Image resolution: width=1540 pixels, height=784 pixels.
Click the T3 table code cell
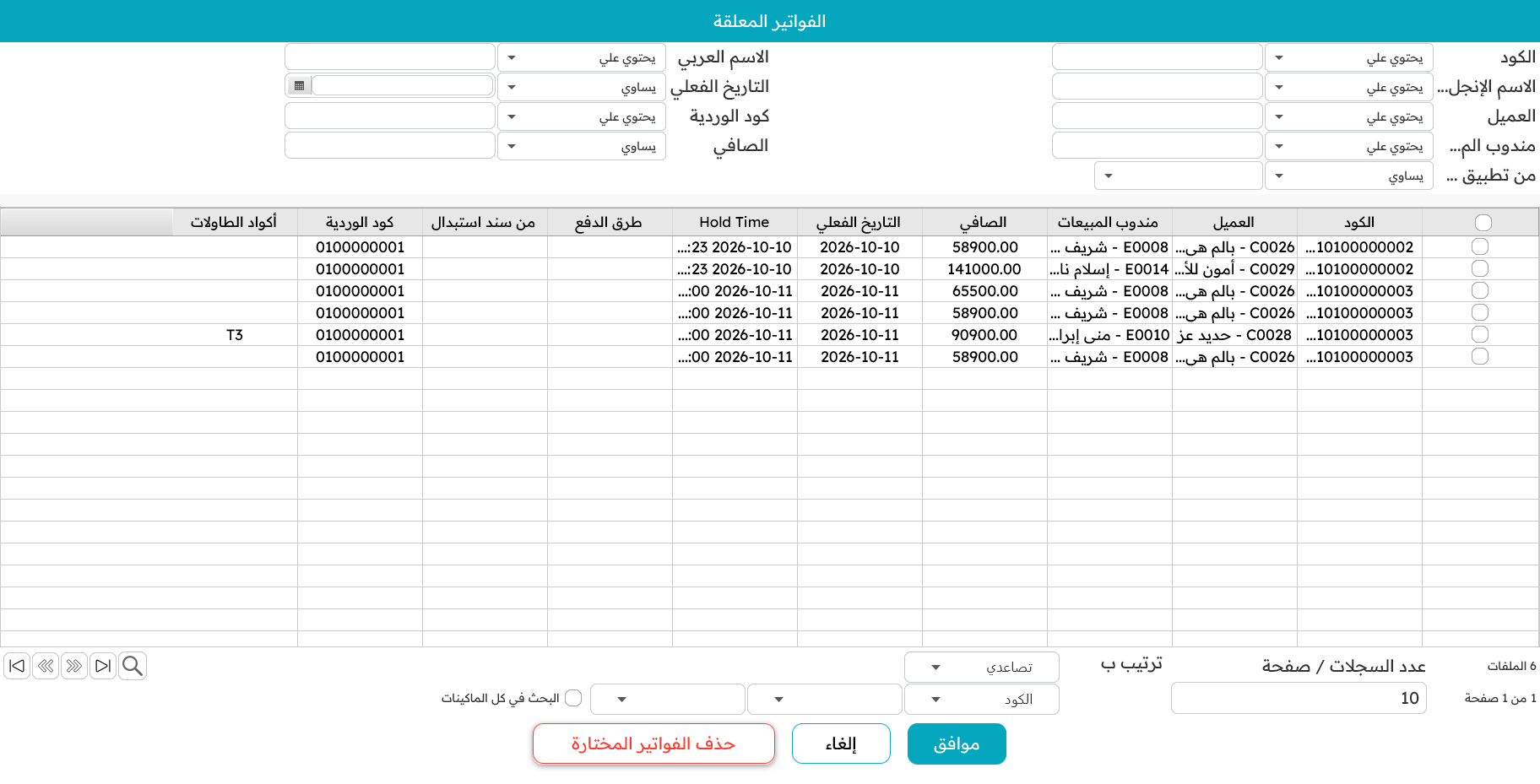click(235, 335)
